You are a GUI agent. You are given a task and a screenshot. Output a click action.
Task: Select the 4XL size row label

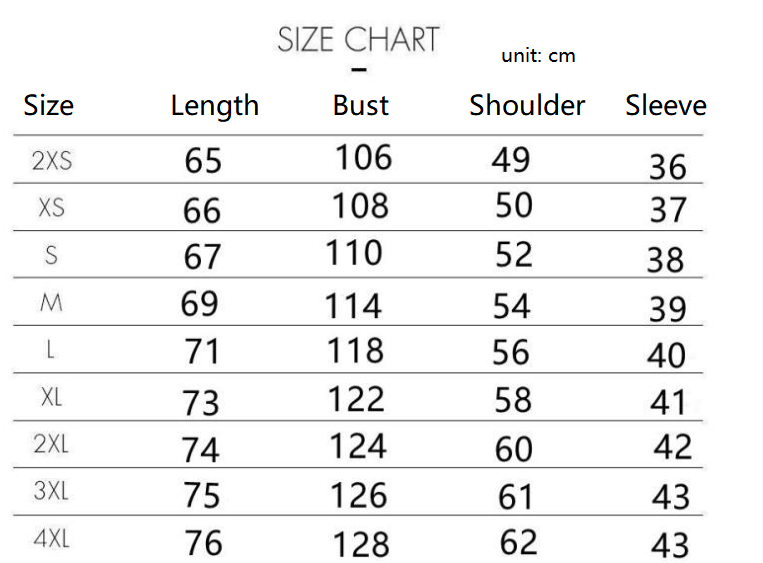(x=52, y=539)
